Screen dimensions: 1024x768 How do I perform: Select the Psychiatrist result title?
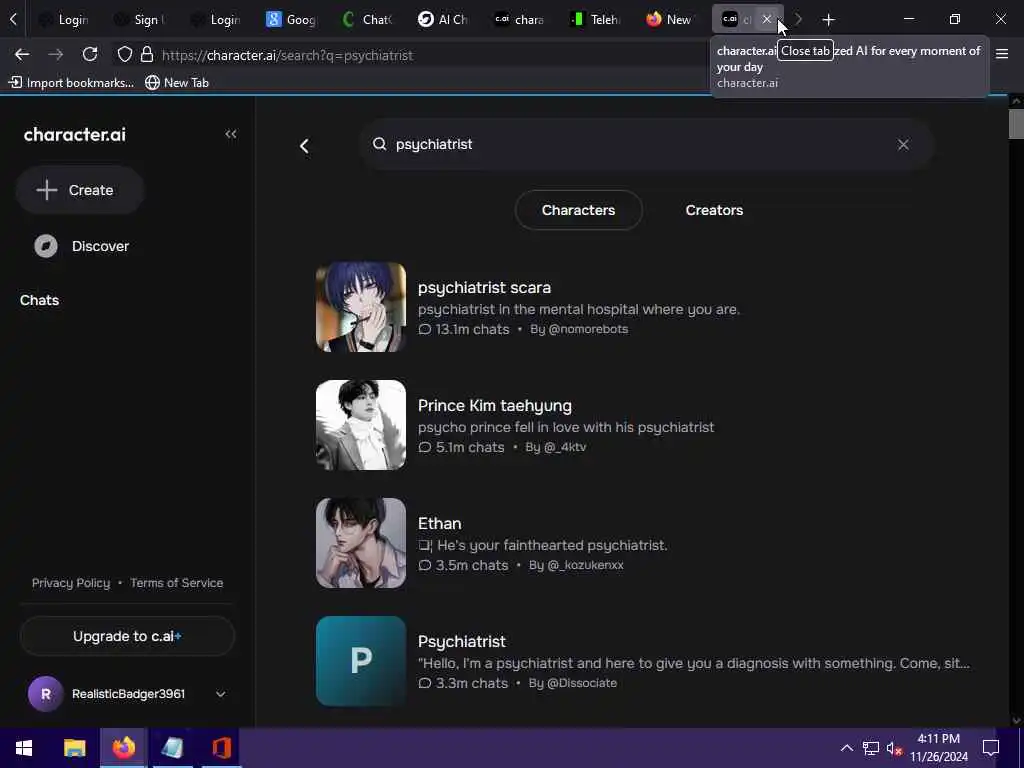(x=462, y=641)
